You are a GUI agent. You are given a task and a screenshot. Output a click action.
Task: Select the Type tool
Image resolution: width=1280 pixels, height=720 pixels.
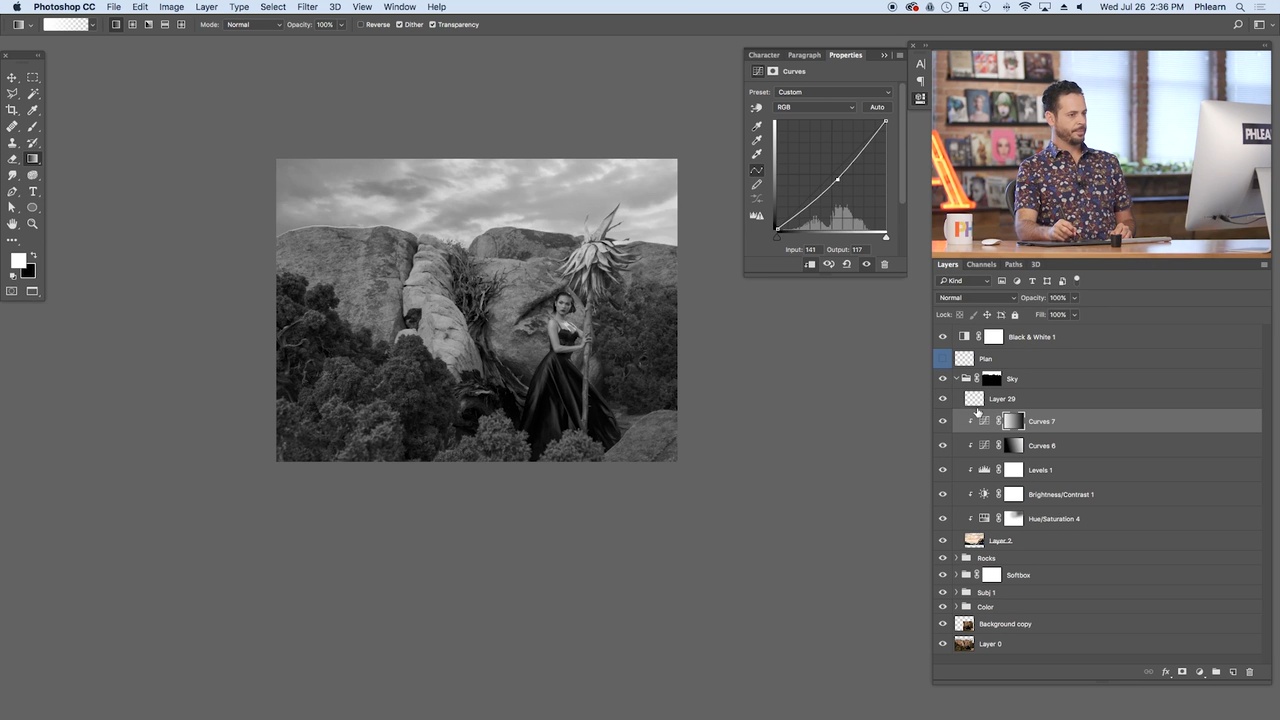(33, 191)
